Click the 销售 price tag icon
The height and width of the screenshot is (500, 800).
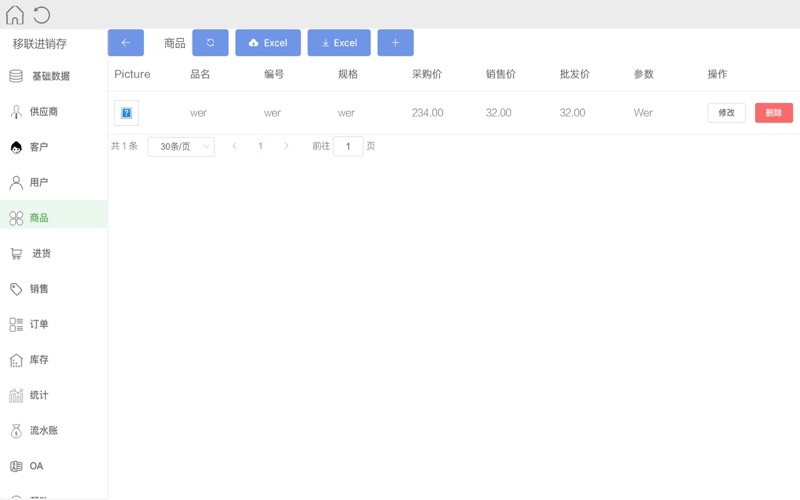[x=16, y=289]
